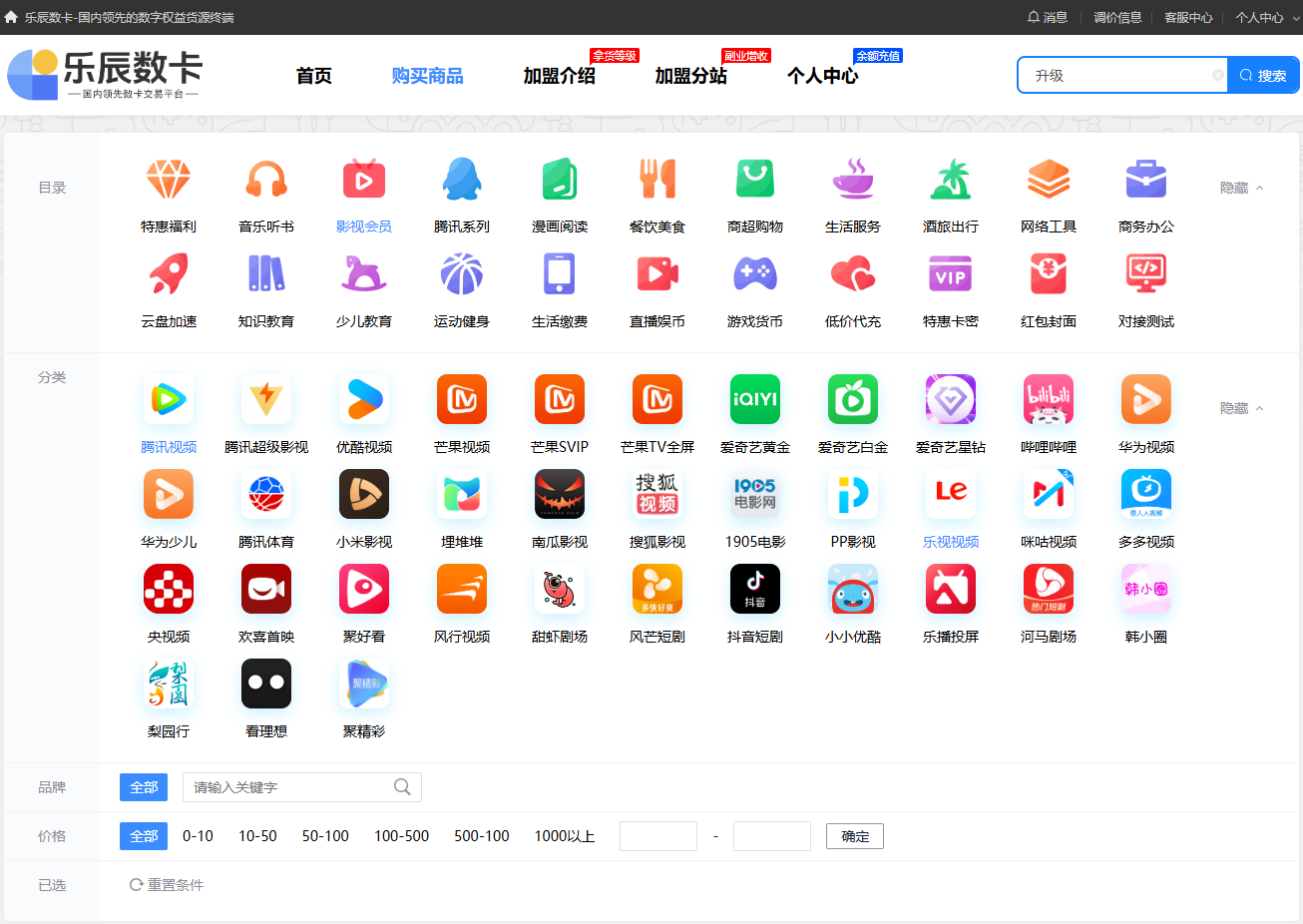This screenshot has width=1303, height=924.
Task: Clear the search box text
Action: coord(1218,75)
